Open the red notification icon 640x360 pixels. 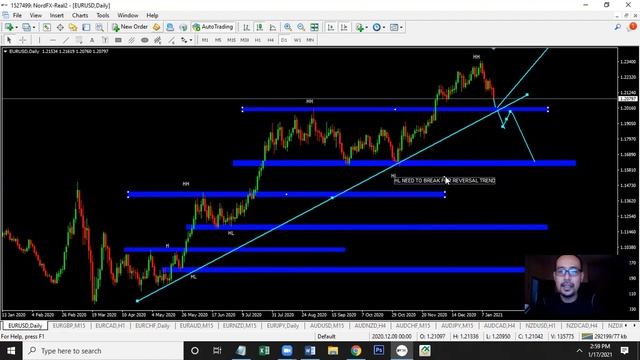click(632, 27)
